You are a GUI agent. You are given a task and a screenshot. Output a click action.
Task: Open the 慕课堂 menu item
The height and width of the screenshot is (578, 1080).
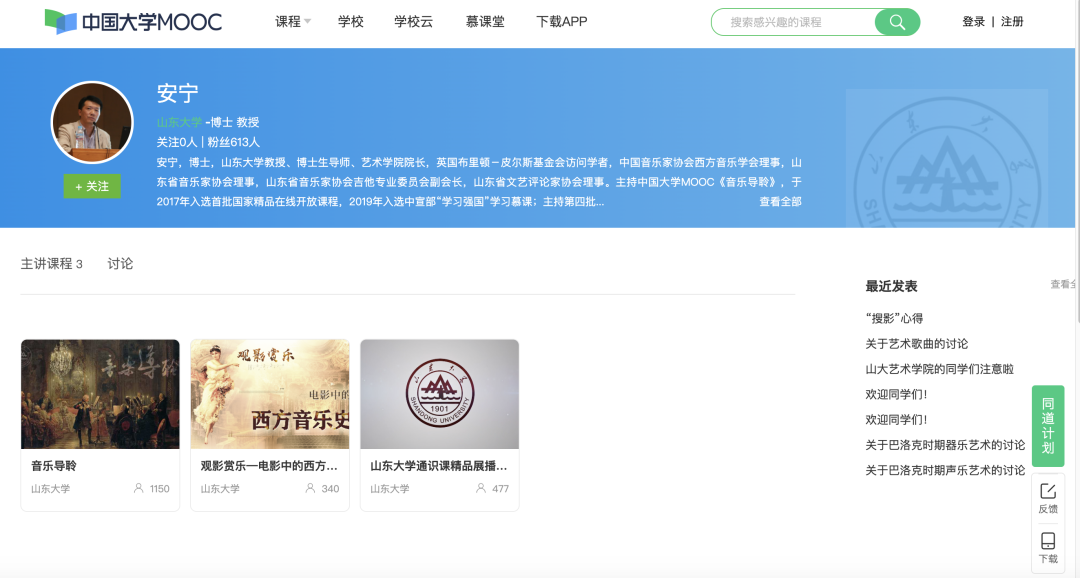pyautogui.click(x=484, y=21)
